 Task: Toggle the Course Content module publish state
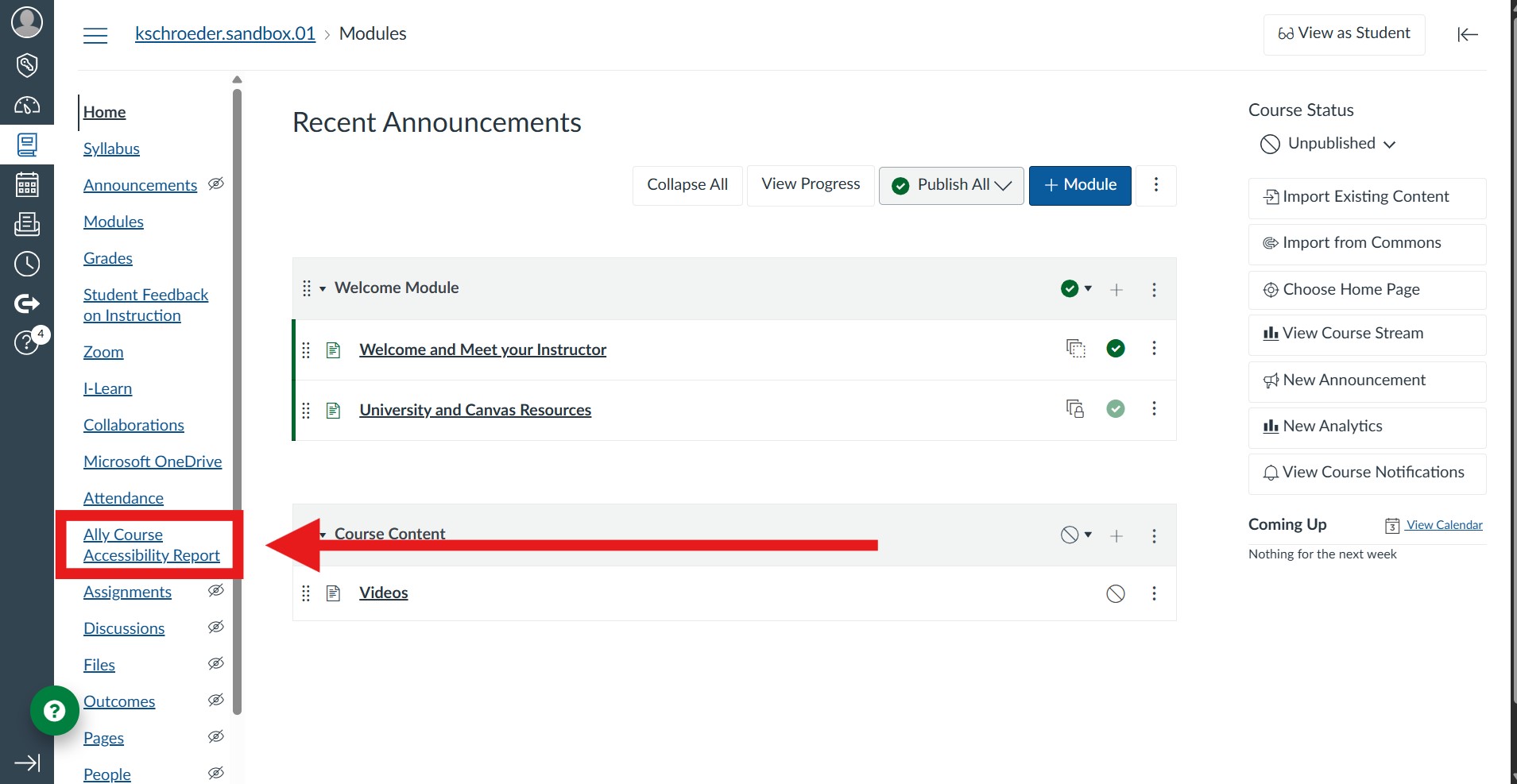click(x=1070, y=535)
